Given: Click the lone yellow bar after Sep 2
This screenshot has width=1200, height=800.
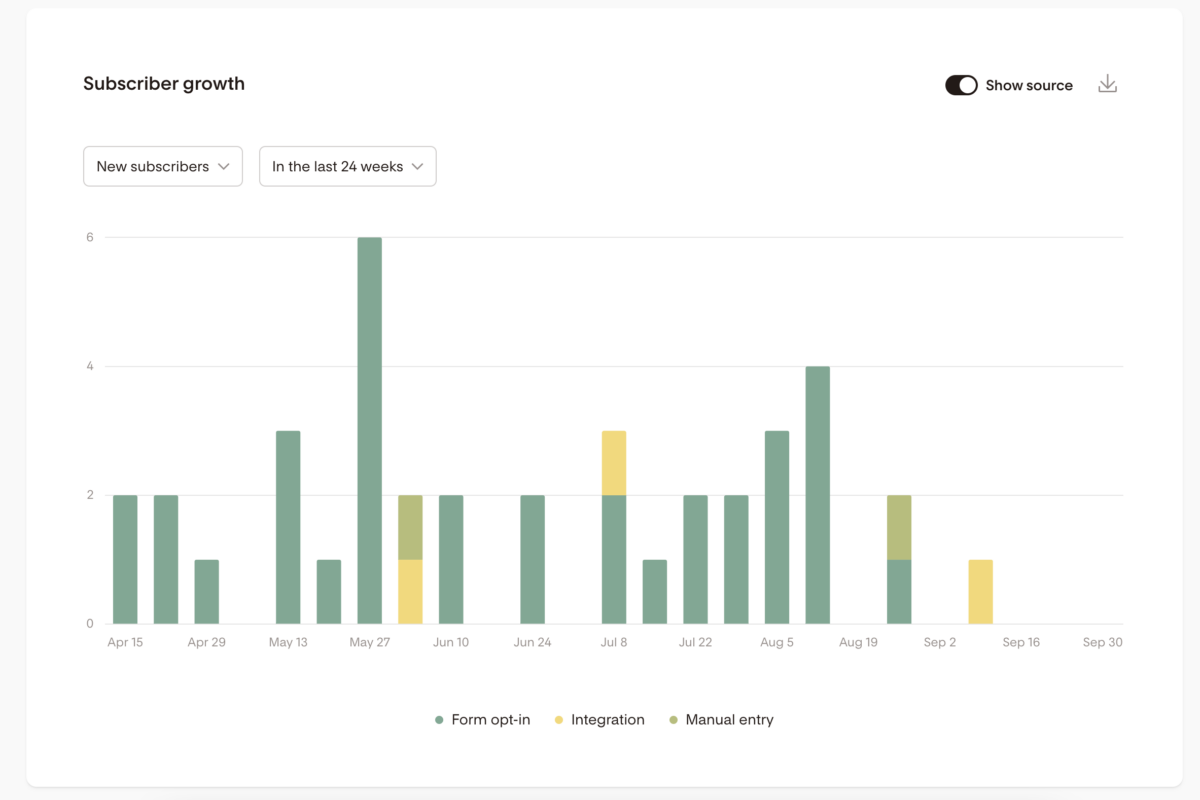Looking at the screenshot, I should pyautogui.click(x=981, y=592).
